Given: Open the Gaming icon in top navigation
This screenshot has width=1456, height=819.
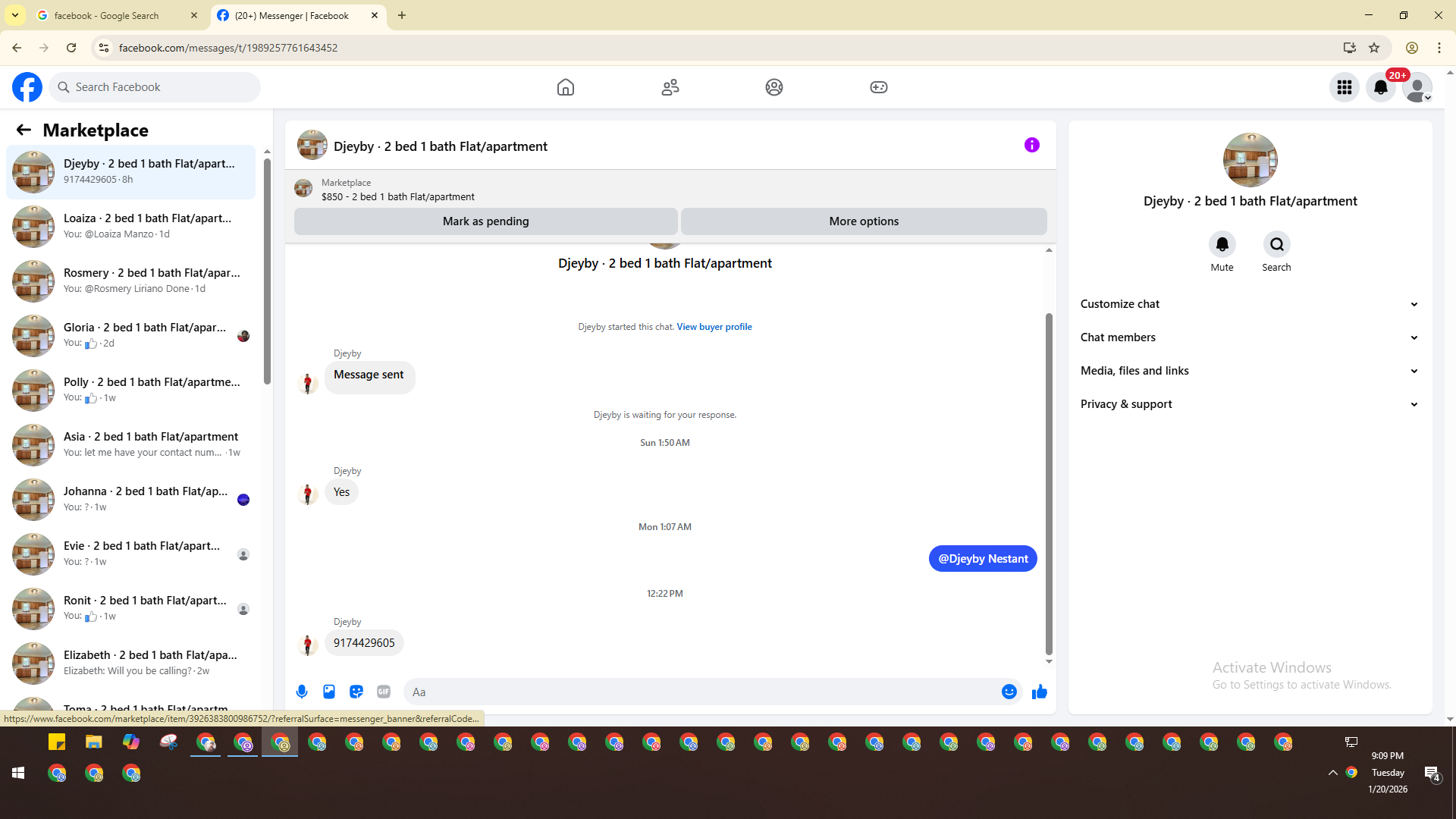Looking at the screenshot, I should 879,87.
